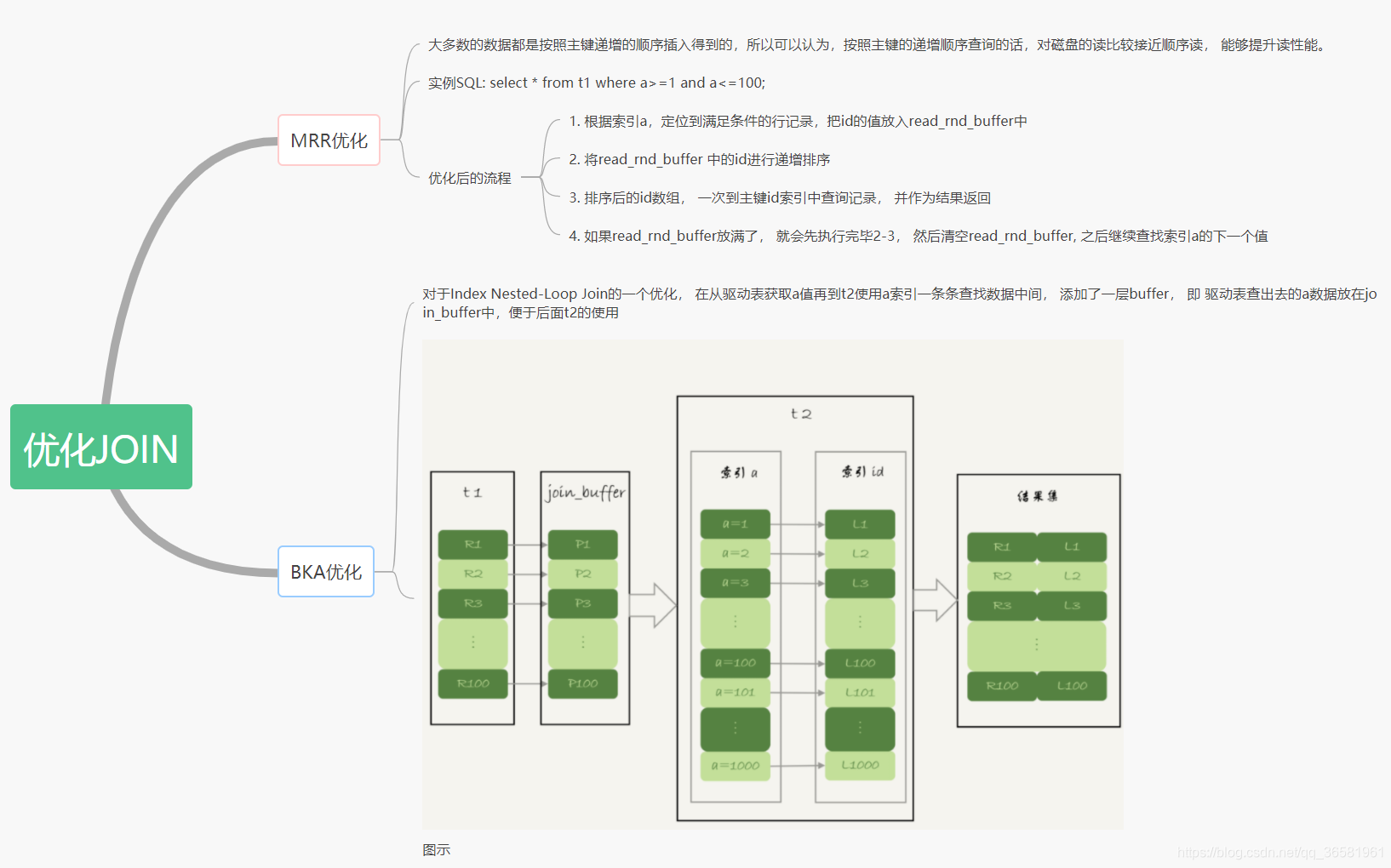Click the 索引 id column header
1391x868 pixels.
tap(862, 471)
